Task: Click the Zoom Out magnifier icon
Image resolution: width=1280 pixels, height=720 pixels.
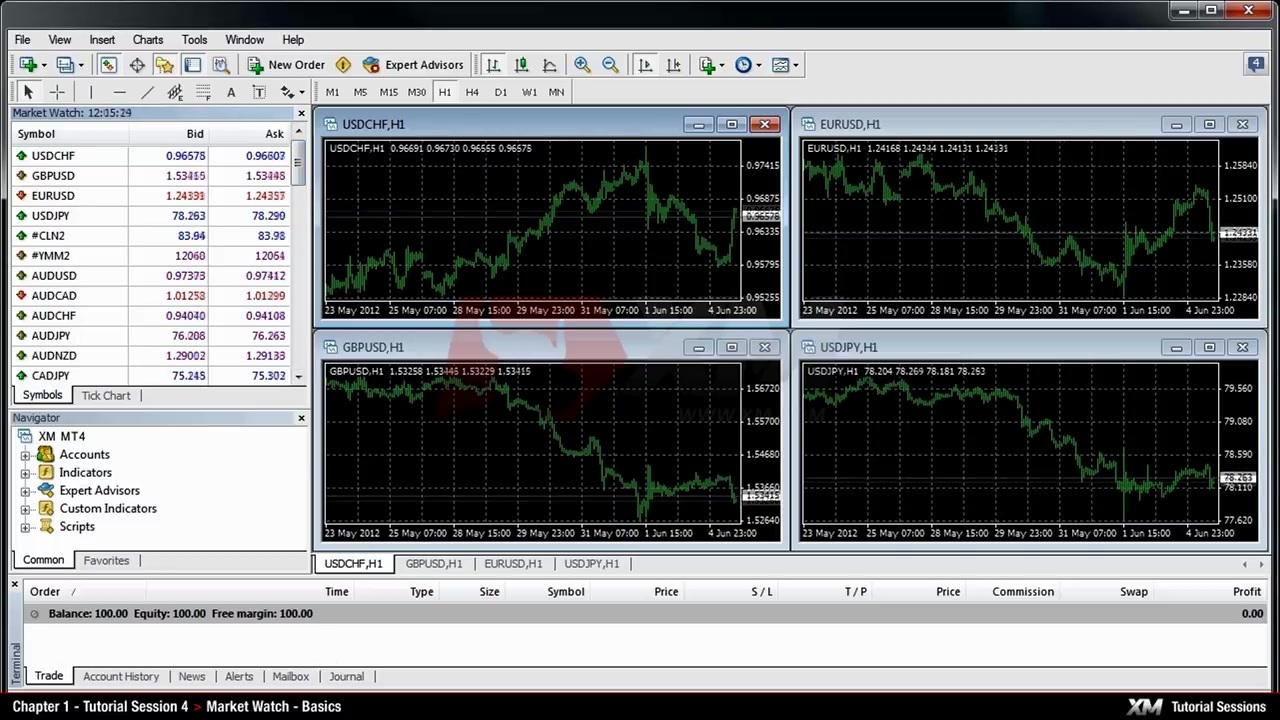Action: [x=610, y=65]
